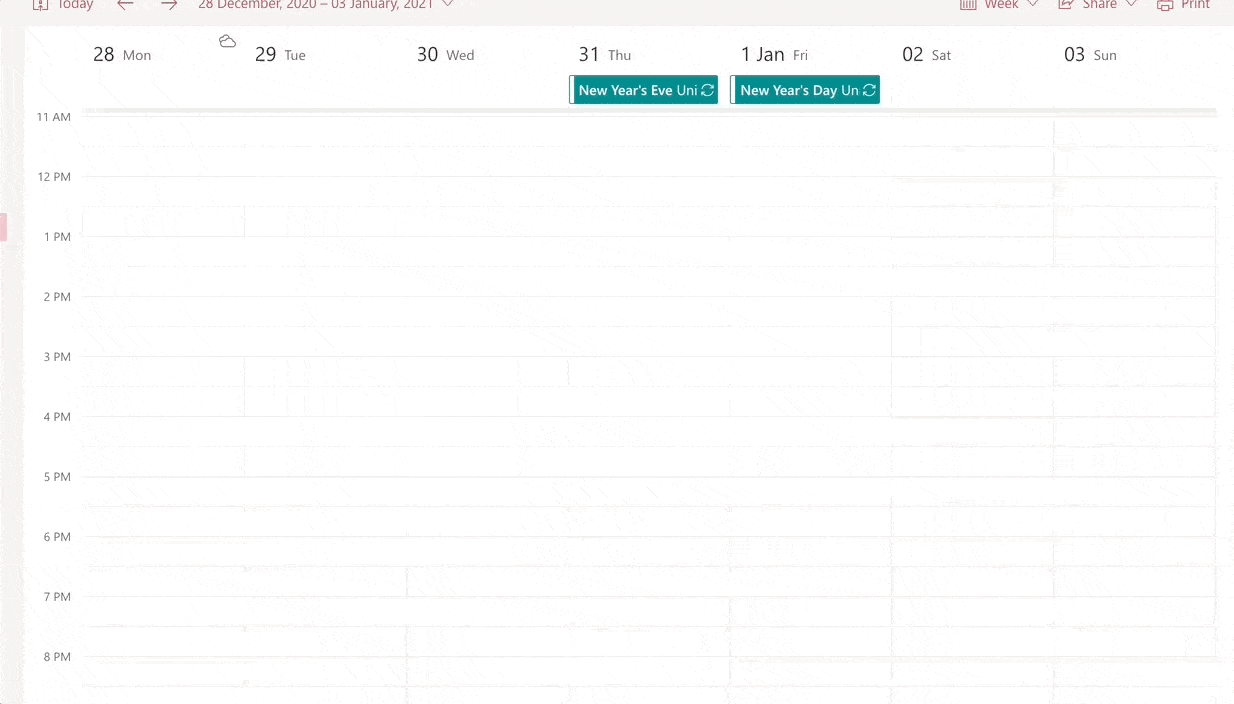The height and width of the screenshot is (704, 1234).
Task: Click the collapsed left panel handle
Action: [x=3, y=227]
